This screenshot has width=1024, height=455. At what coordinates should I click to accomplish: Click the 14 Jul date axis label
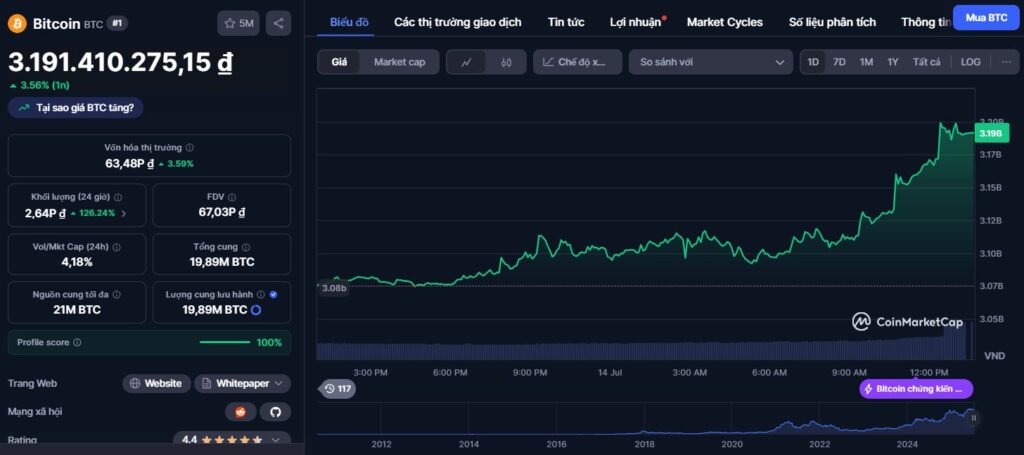coord(610,372)
